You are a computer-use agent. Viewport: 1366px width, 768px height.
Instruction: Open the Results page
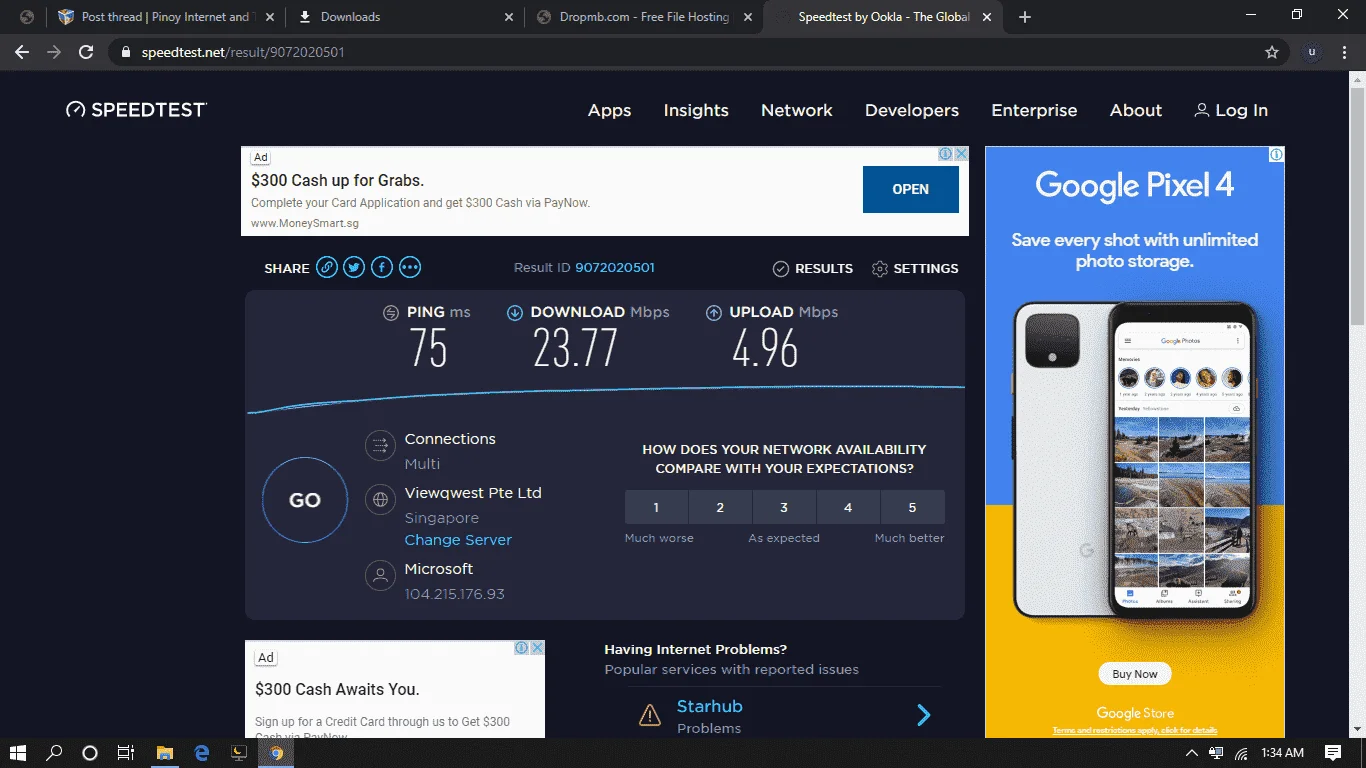[x=813, y=268]
